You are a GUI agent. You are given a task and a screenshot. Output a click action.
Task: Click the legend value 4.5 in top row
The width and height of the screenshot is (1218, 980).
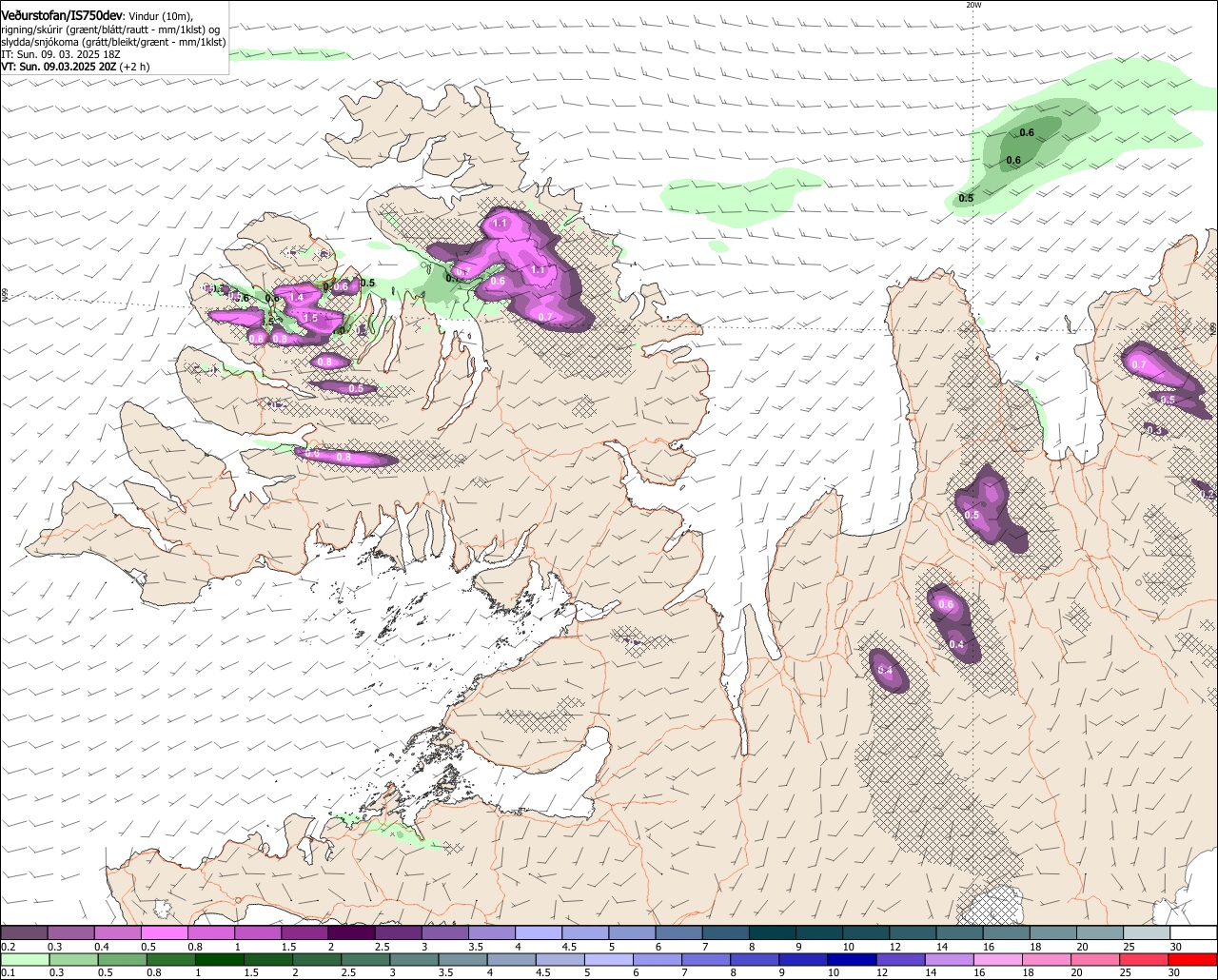pyautogui.click(x=570, y=948)
